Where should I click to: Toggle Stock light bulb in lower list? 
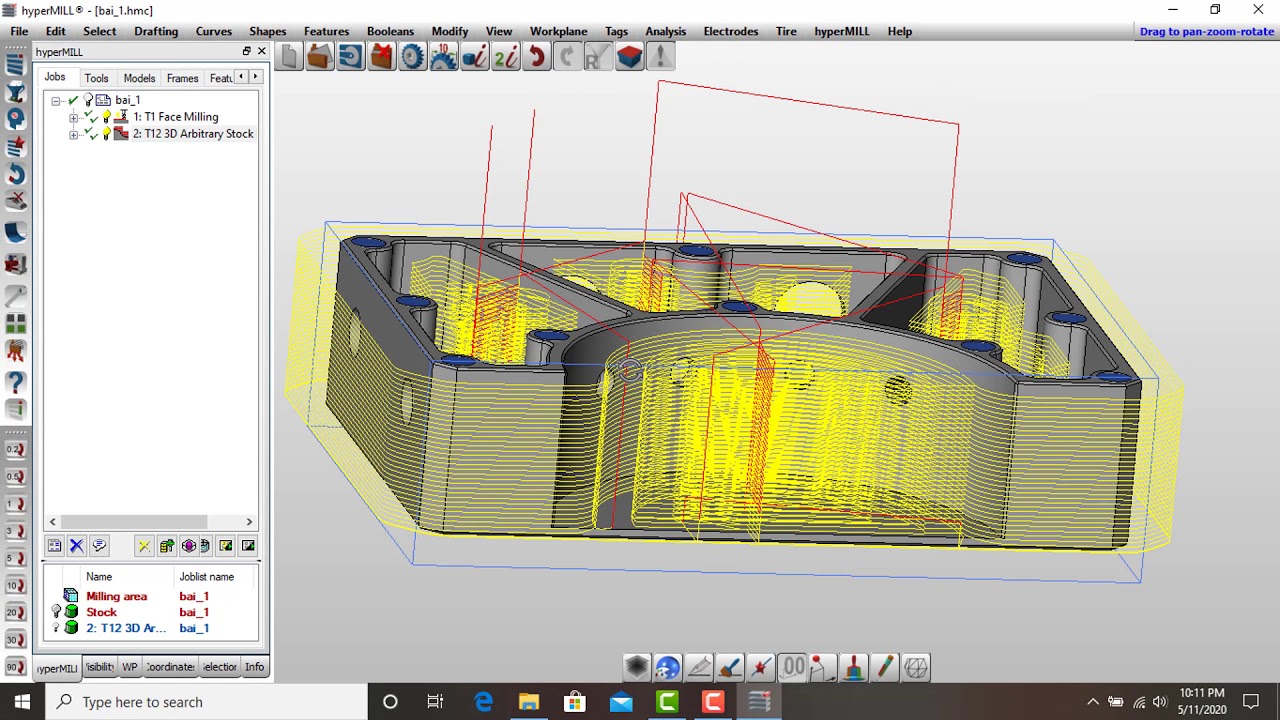coord(56,612)
